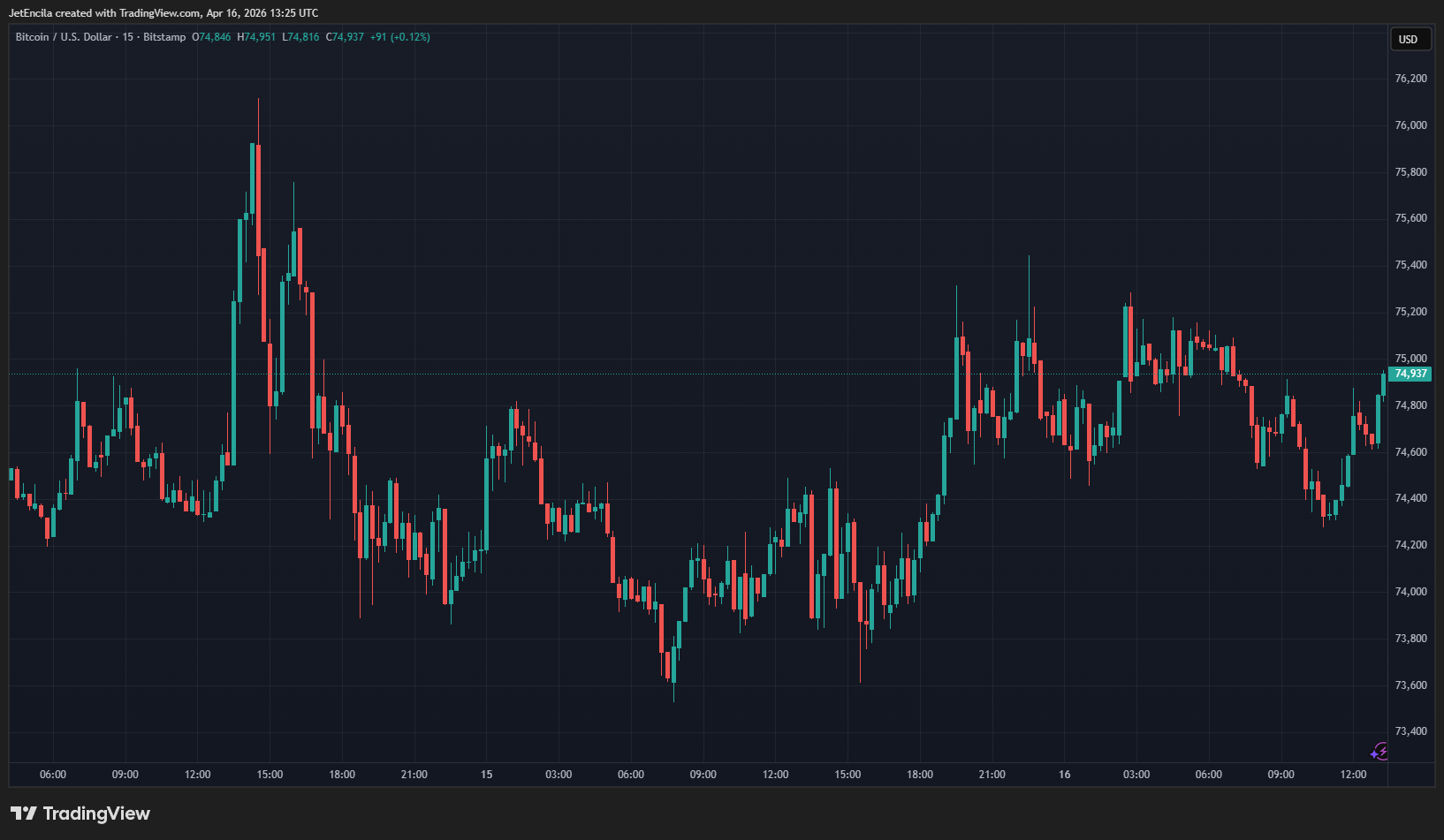Click the 73,400 price axis label

click(x=1410, y=731)
